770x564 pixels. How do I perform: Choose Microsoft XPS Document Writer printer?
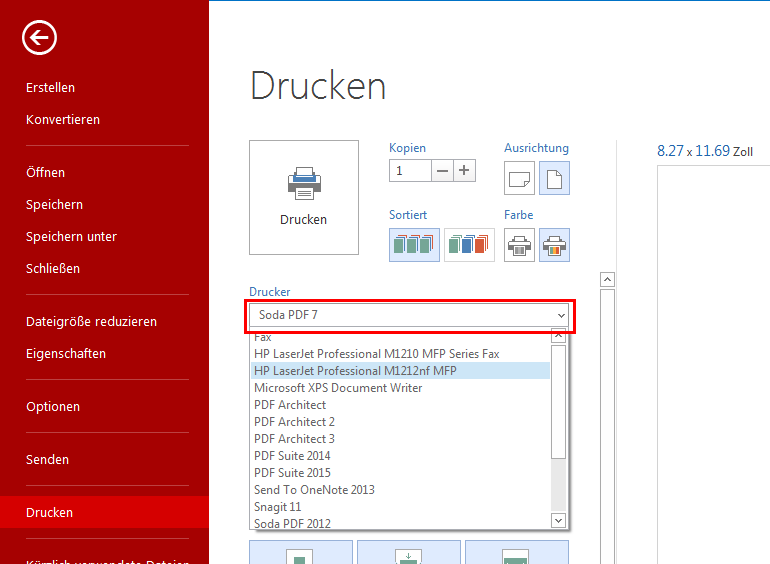click(x=338, y=388)
